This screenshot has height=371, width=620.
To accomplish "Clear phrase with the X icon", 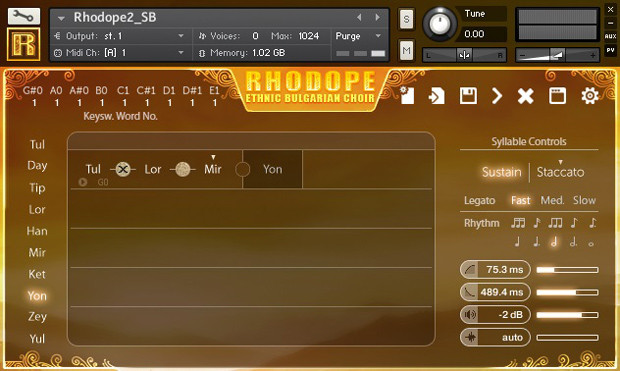I will tap(525, 96).
